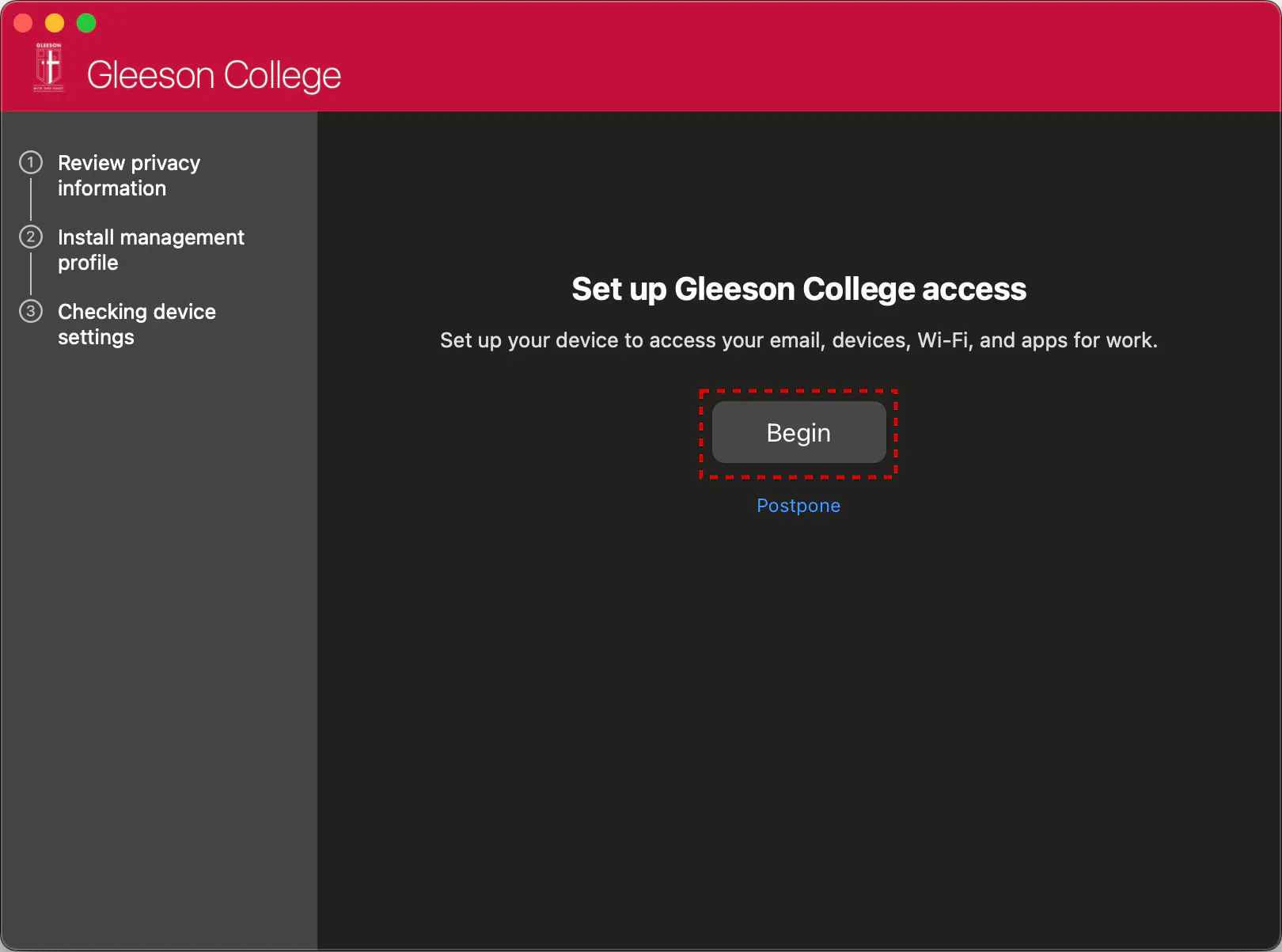
Task: Open Checking device settings step
Action: click(x=137, y=324)
